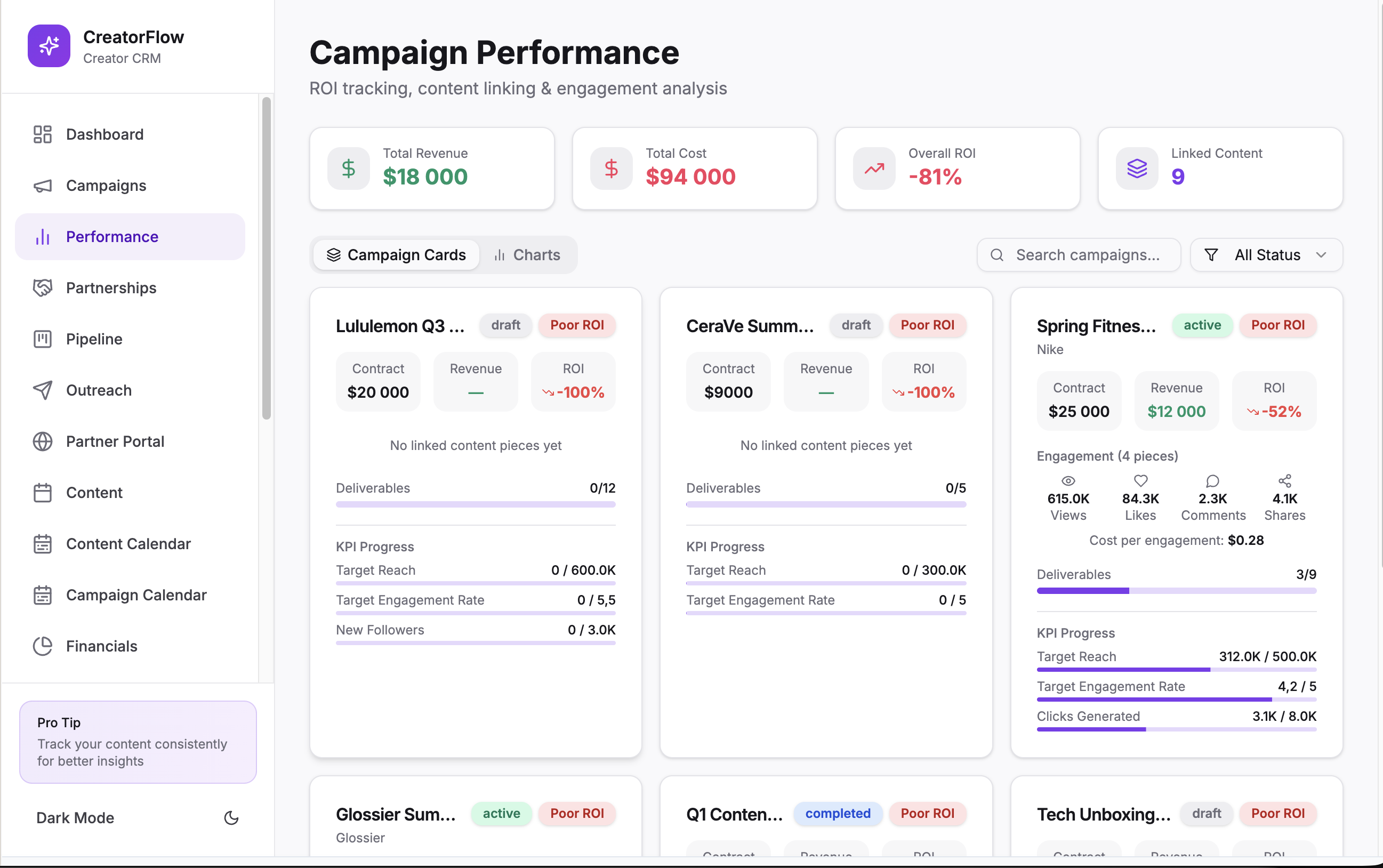Screen dimensions: 1383x868
Task: Click the Total Cost red dollar icon
Action: pos(612,168)
